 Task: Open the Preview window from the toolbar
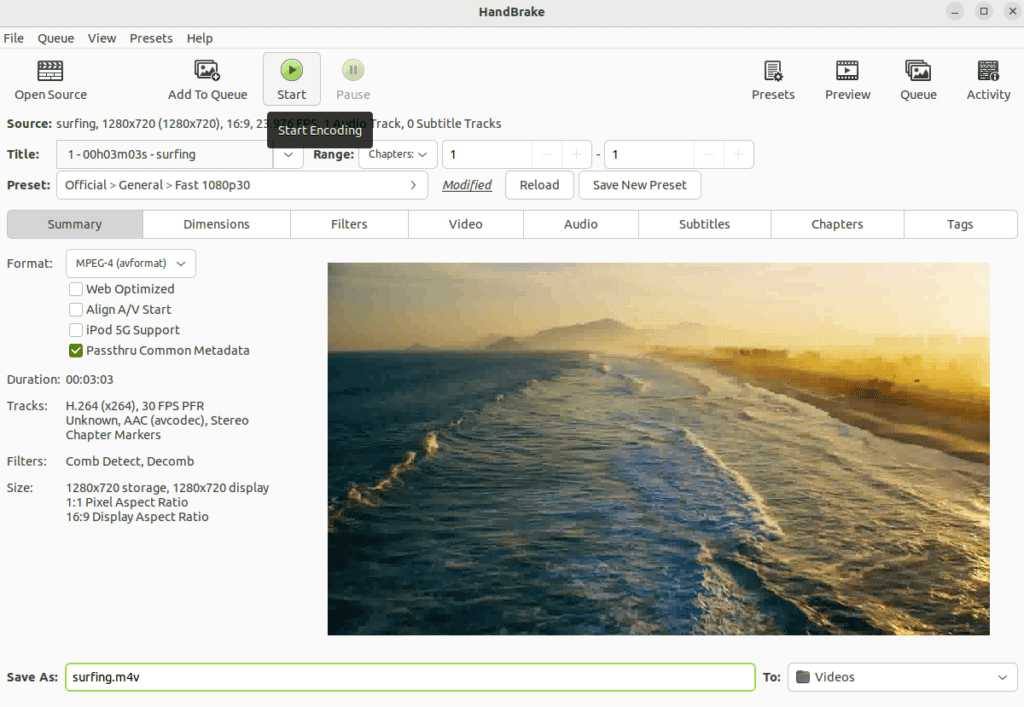click(847, 78)
